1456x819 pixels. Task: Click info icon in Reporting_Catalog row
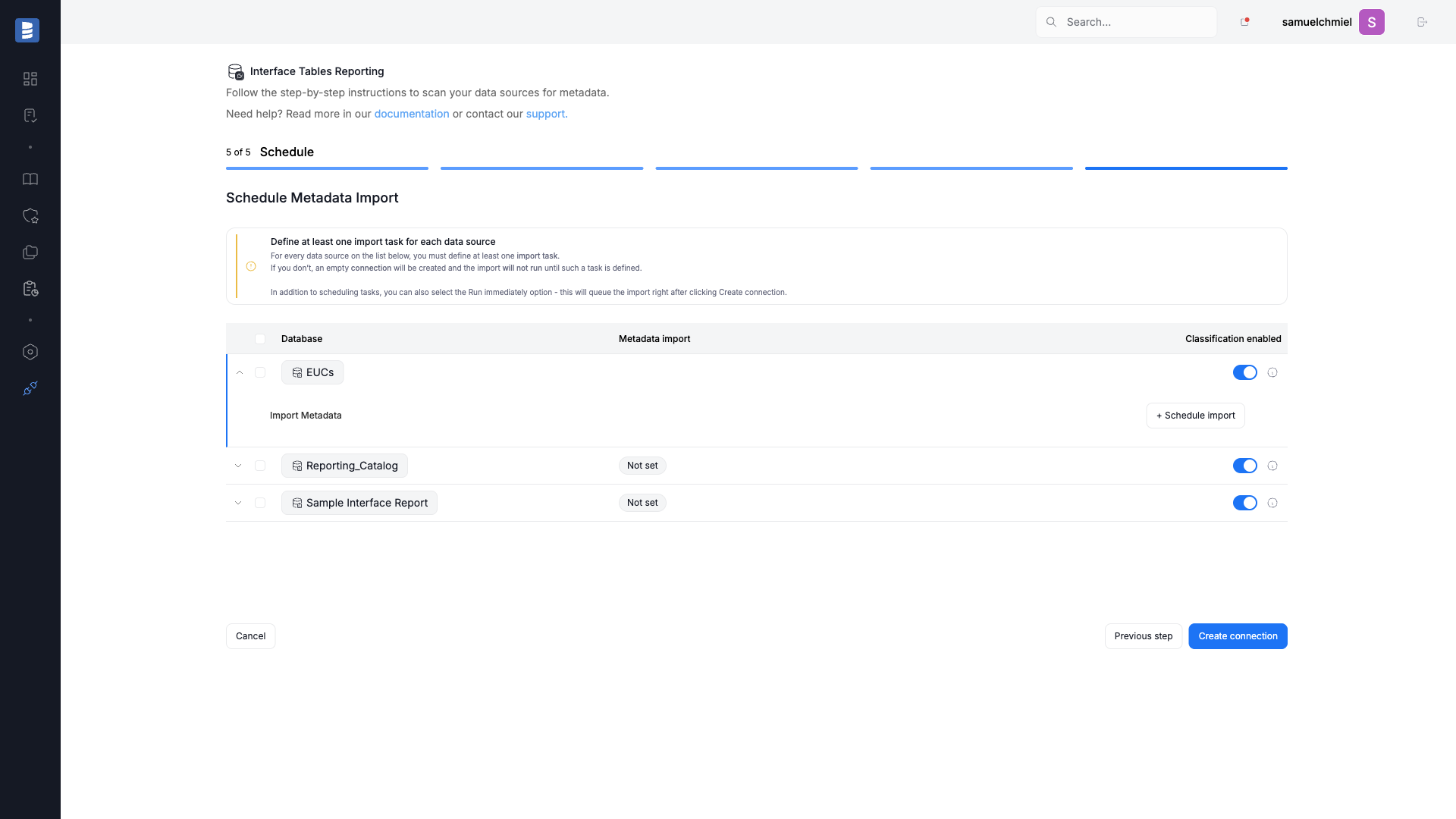1272,466
